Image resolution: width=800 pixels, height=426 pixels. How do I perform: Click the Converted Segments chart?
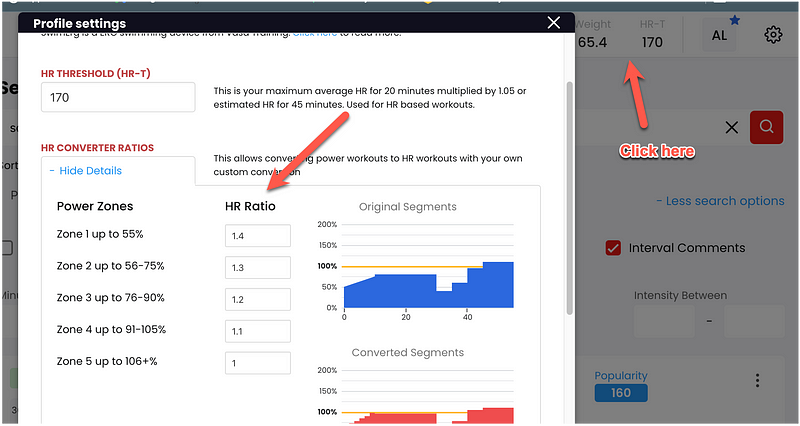coord(416,394)
